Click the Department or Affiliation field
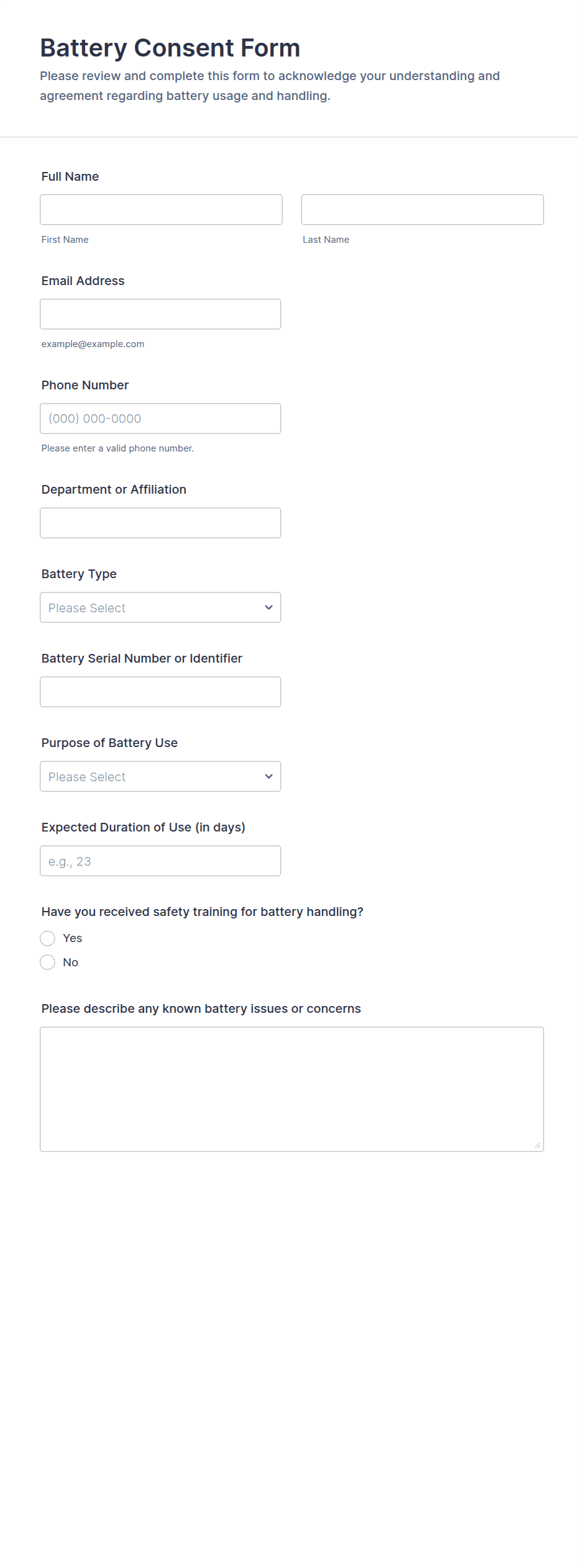 [160, 523]
